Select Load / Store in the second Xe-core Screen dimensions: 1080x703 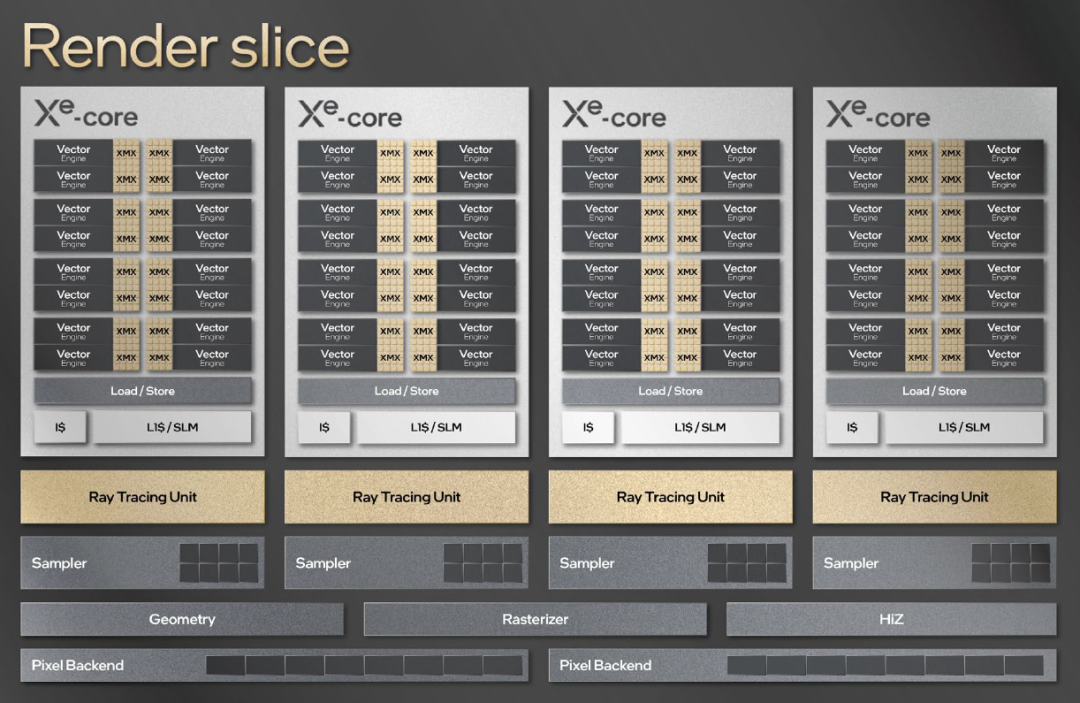pyautogui.click(x=406, y=390)
